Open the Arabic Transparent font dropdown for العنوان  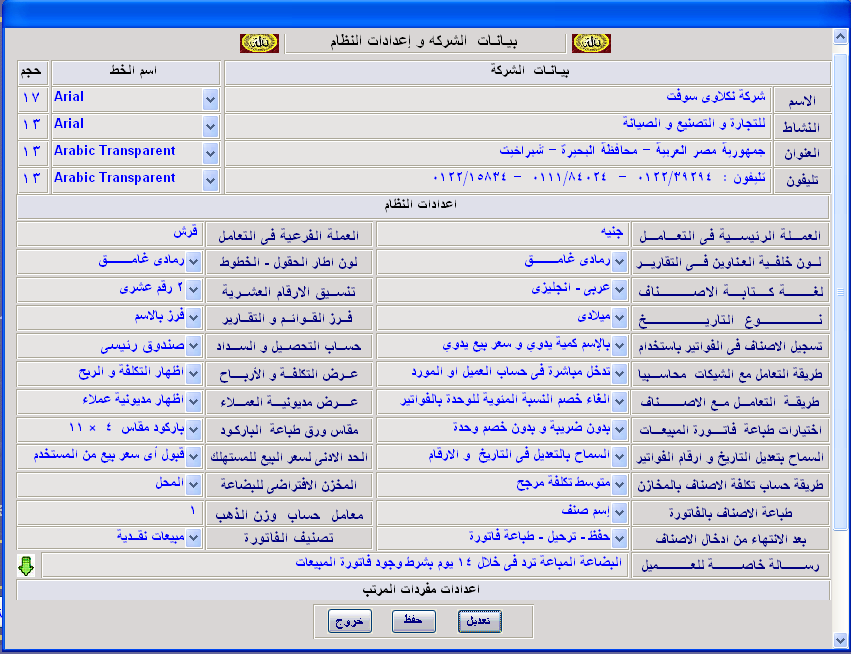click(x=210, y=153)
